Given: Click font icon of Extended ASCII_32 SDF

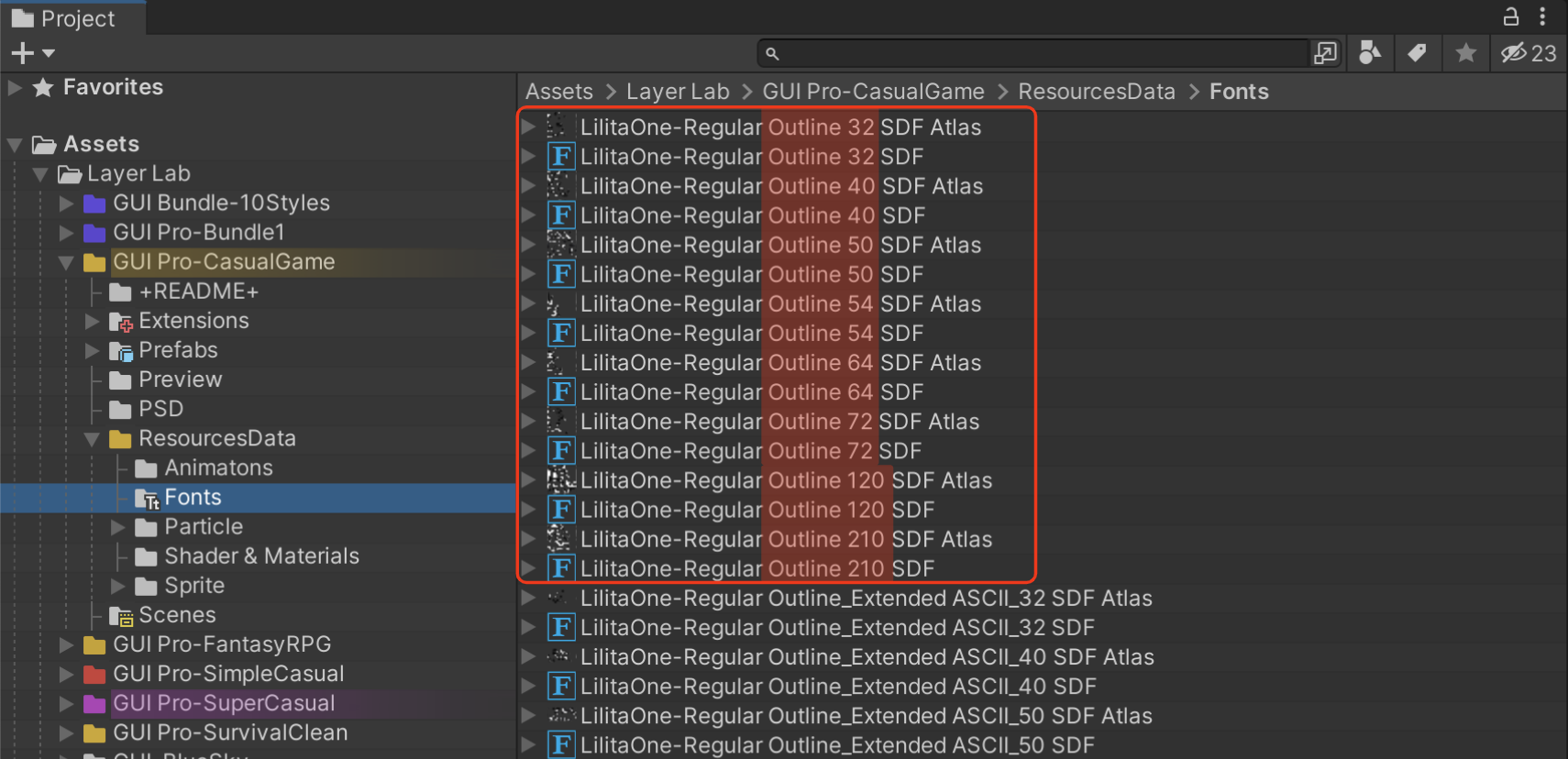Looking at the screenshot, I should [561, 628].
